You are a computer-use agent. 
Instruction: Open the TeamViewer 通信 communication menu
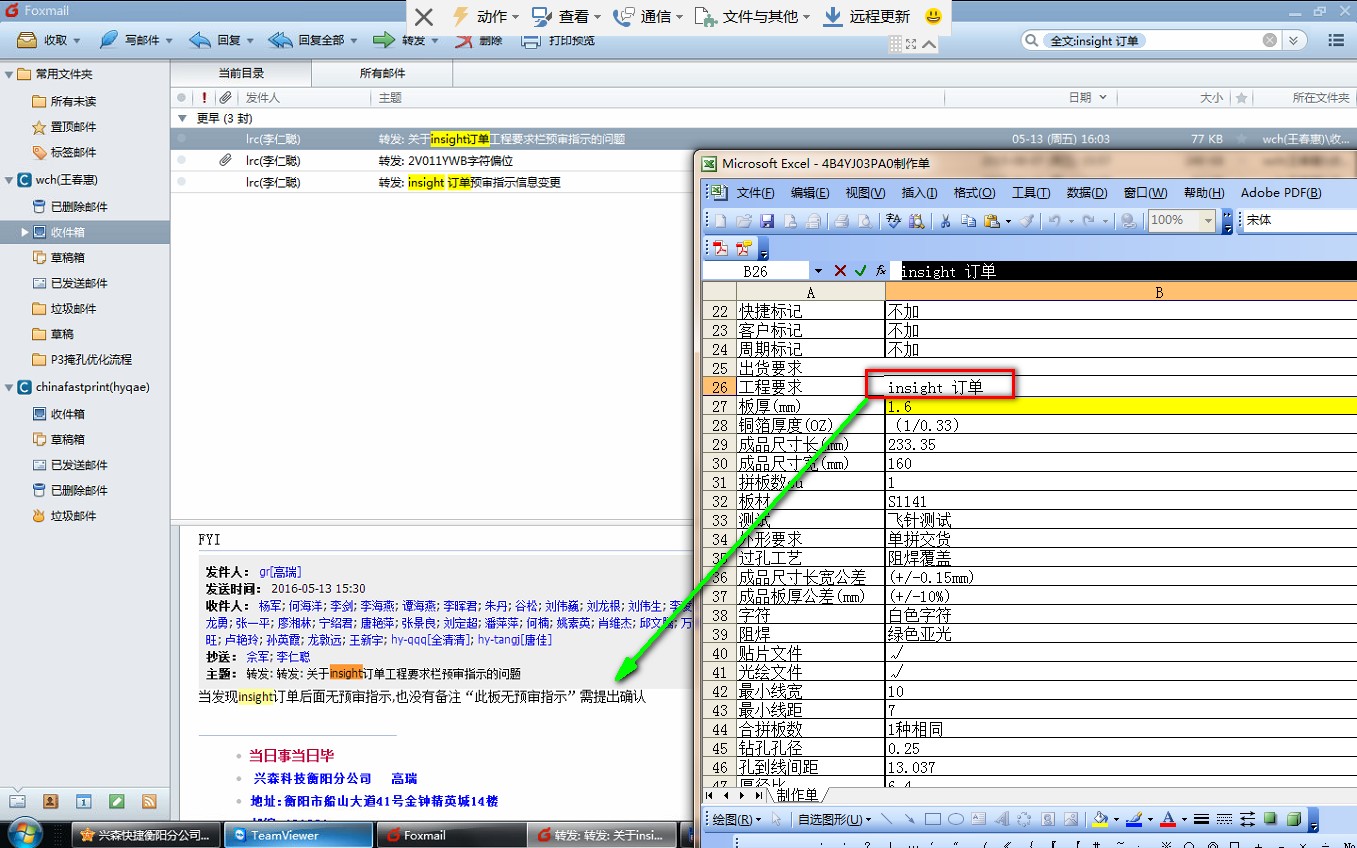pyautogui.click(x=647, y=17)
